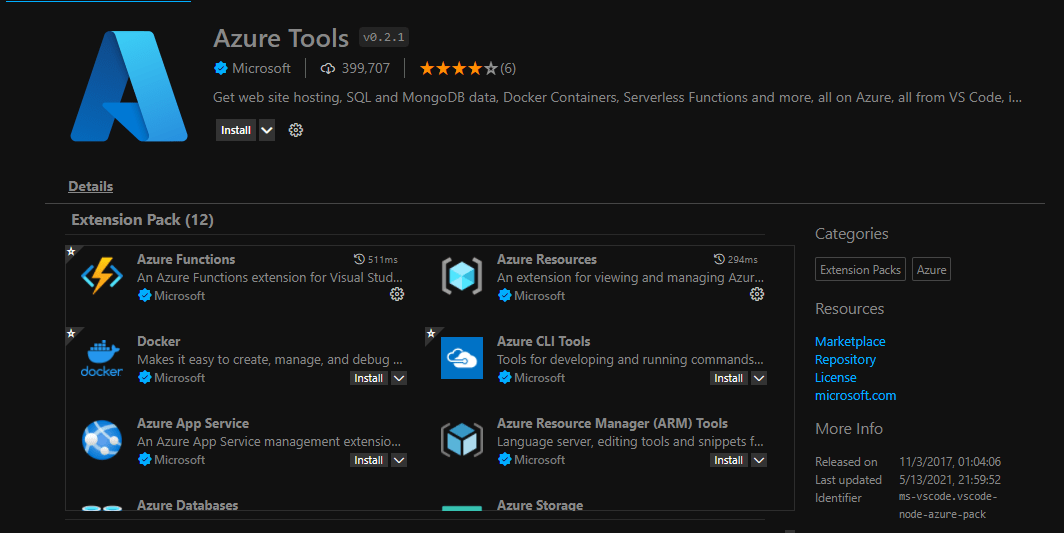Expand the Azure Tools Install dropdown arrow
Viewport: 1064px width, 533px height.
[x=267, y=130]
